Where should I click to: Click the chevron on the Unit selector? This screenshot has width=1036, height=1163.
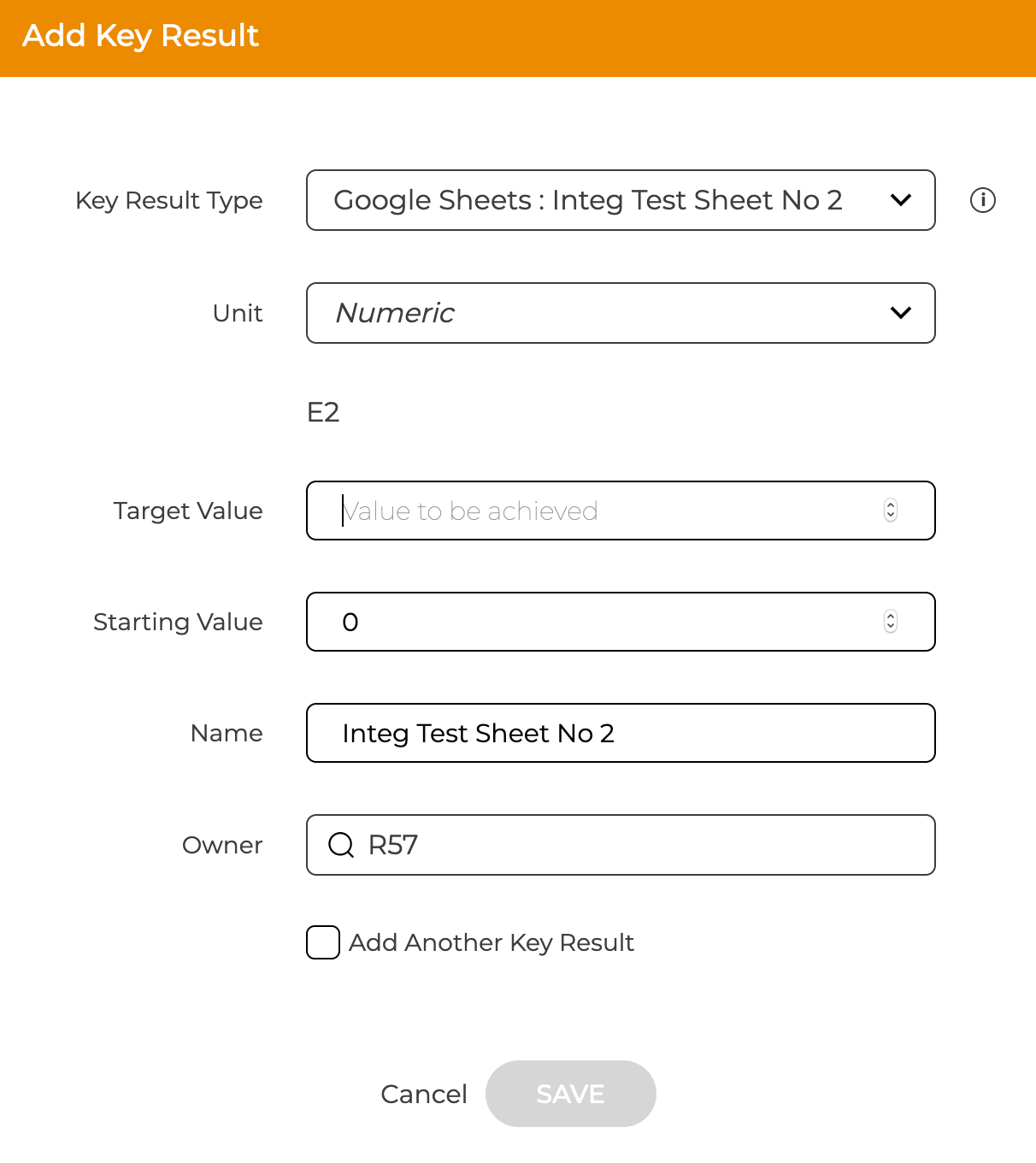(x=900, y=313)
